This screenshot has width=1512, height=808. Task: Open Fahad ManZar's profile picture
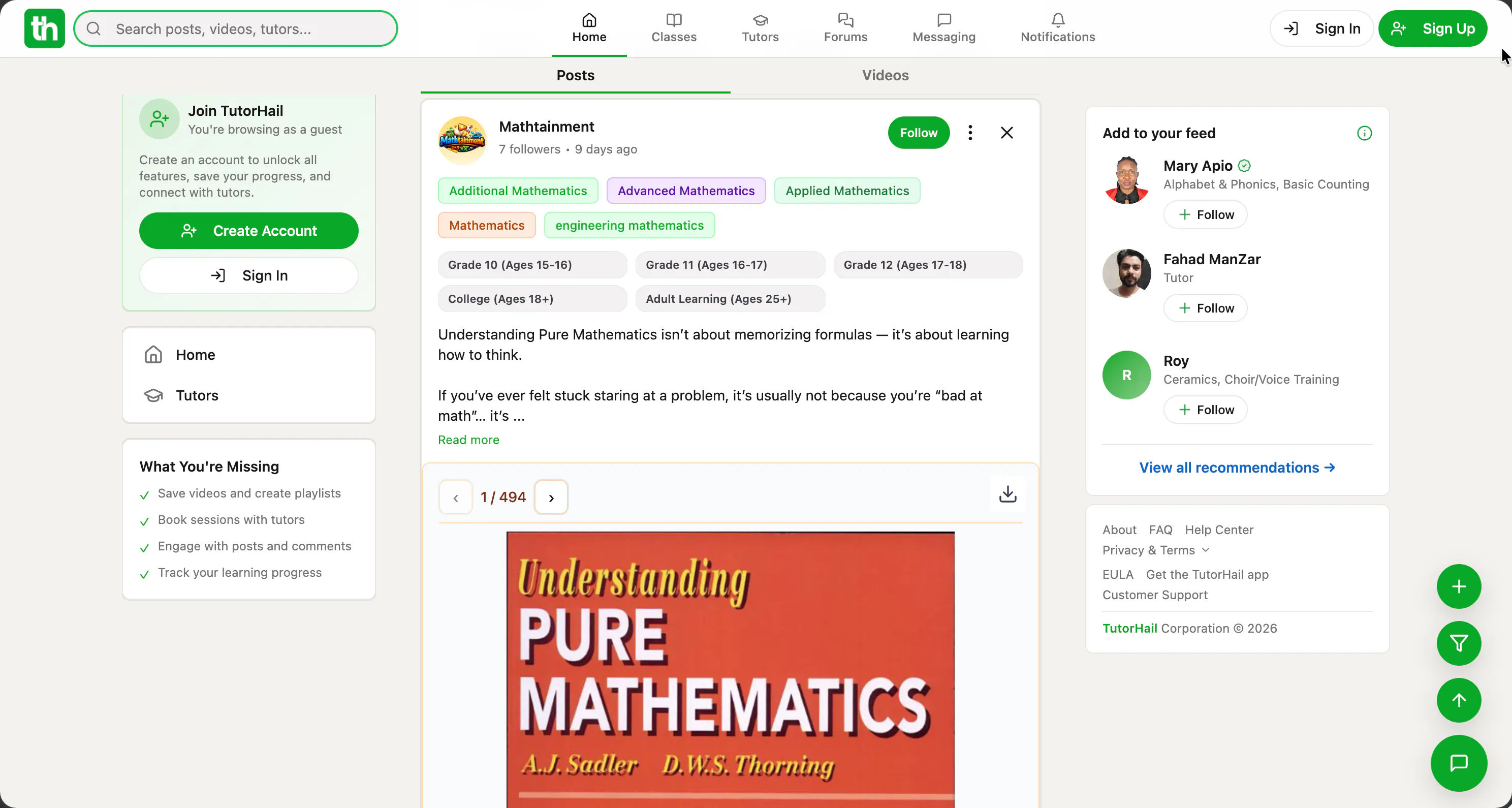1126,273
